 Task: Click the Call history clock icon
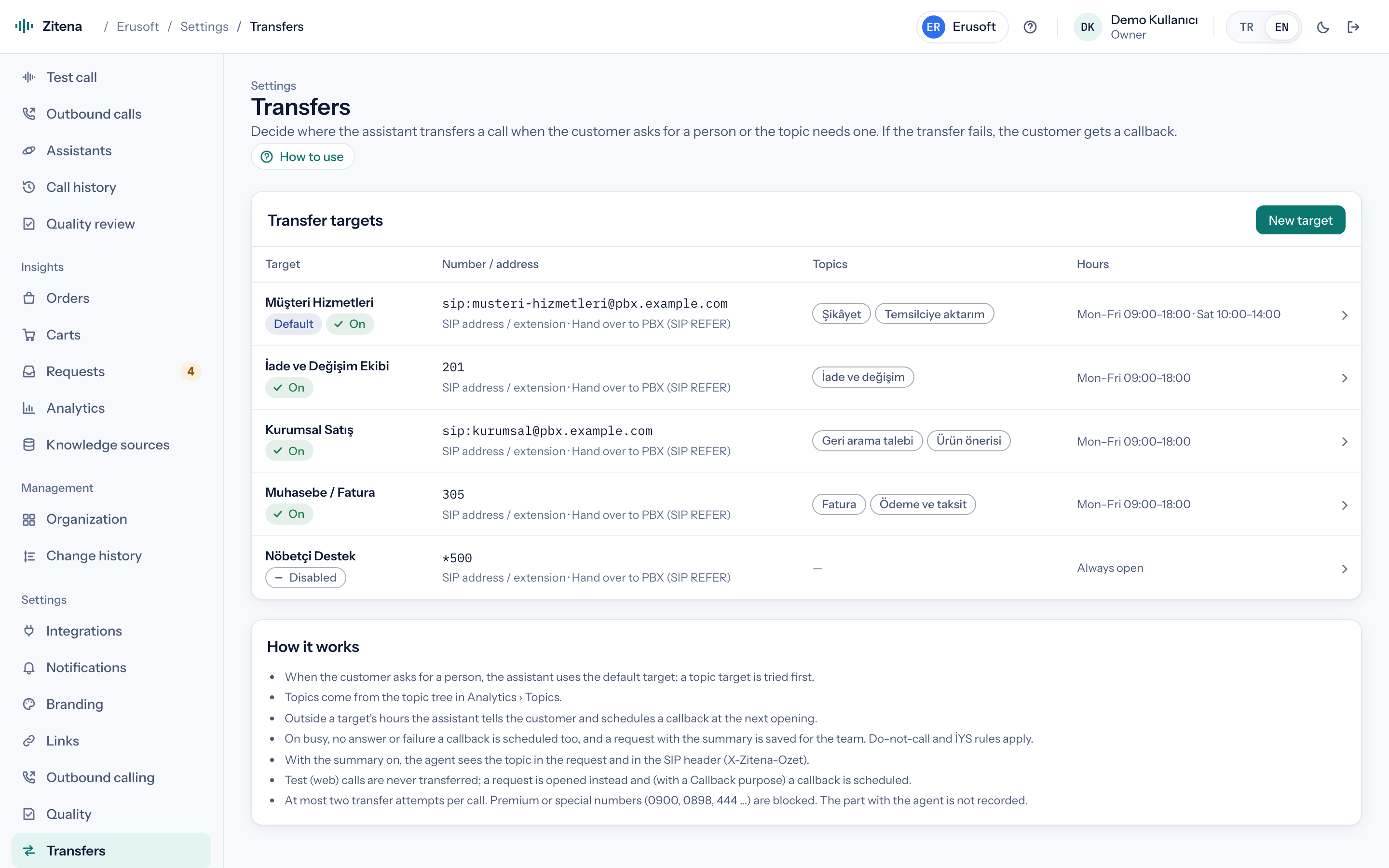pos(29,187)
